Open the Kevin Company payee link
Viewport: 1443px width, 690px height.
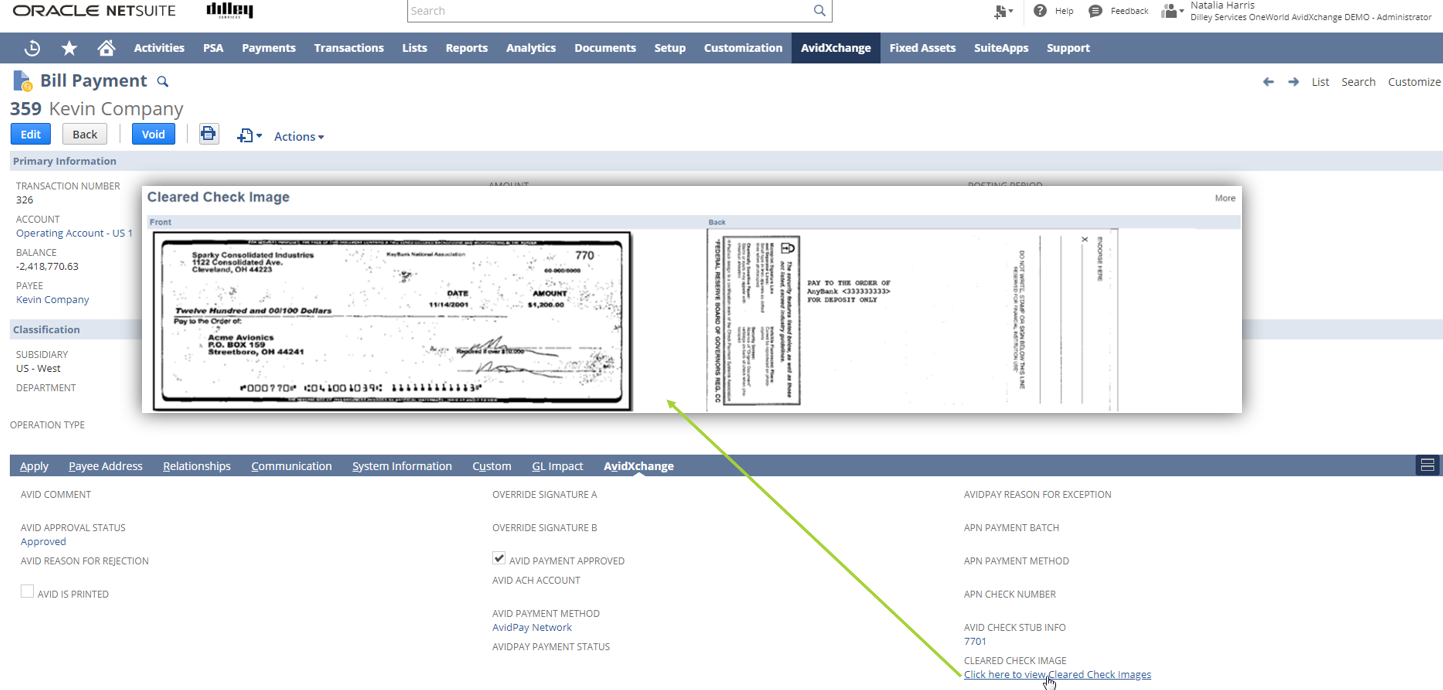tap(53, 299)
